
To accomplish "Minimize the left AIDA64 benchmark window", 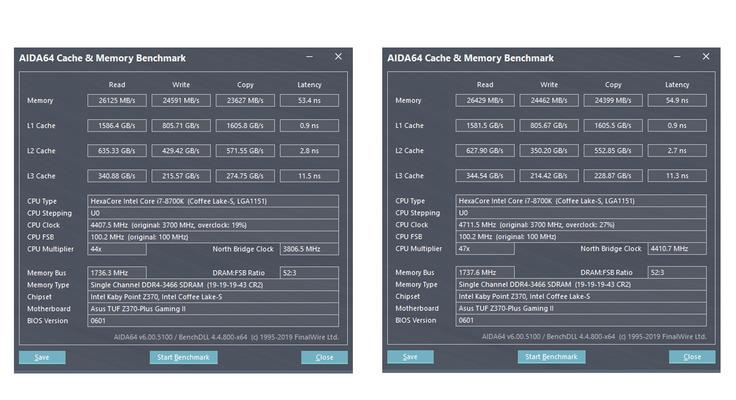I will coord(309,57).
